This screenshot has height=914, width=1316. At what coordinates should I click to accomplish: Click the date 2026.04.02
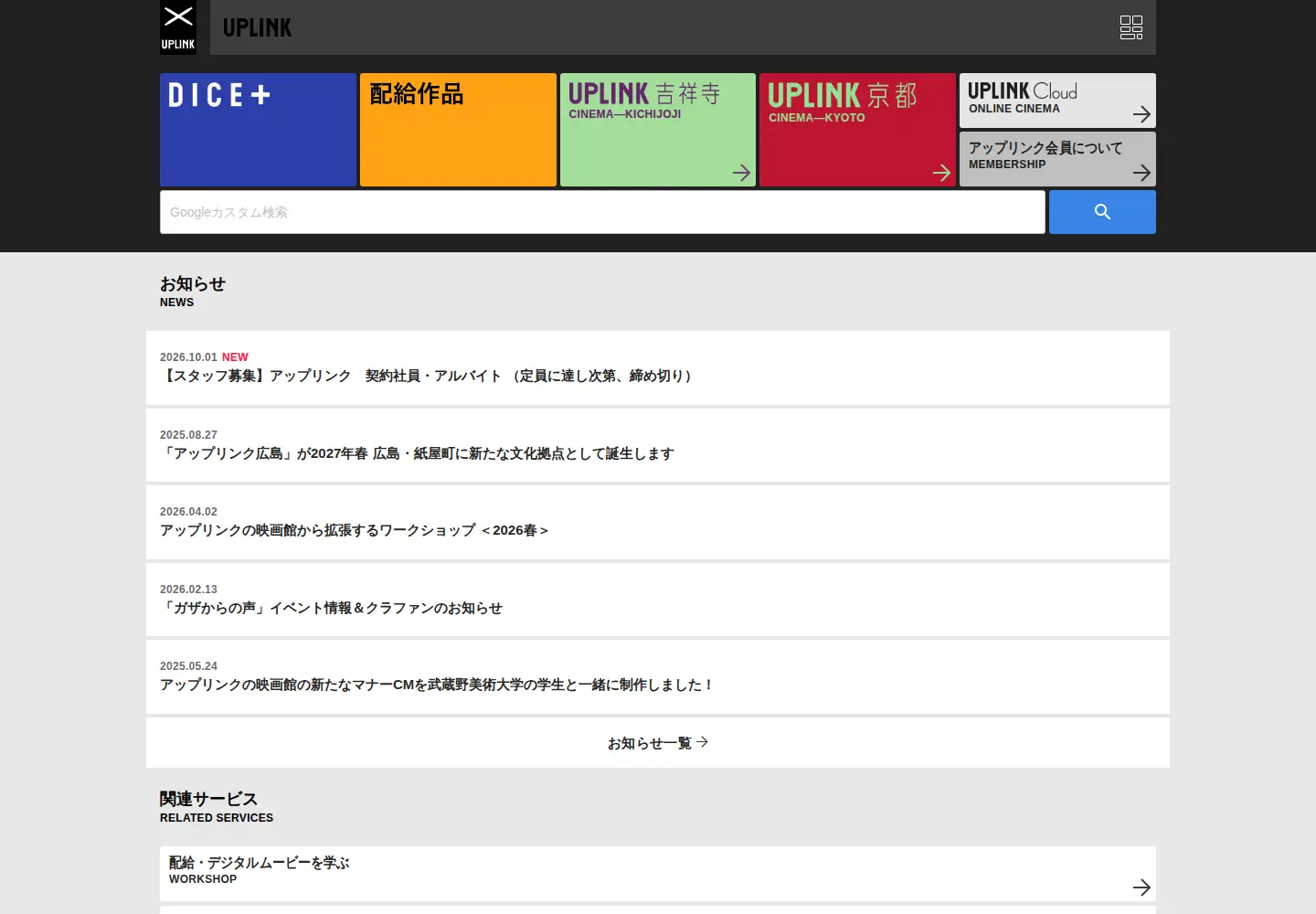click(x=188, y=512)
